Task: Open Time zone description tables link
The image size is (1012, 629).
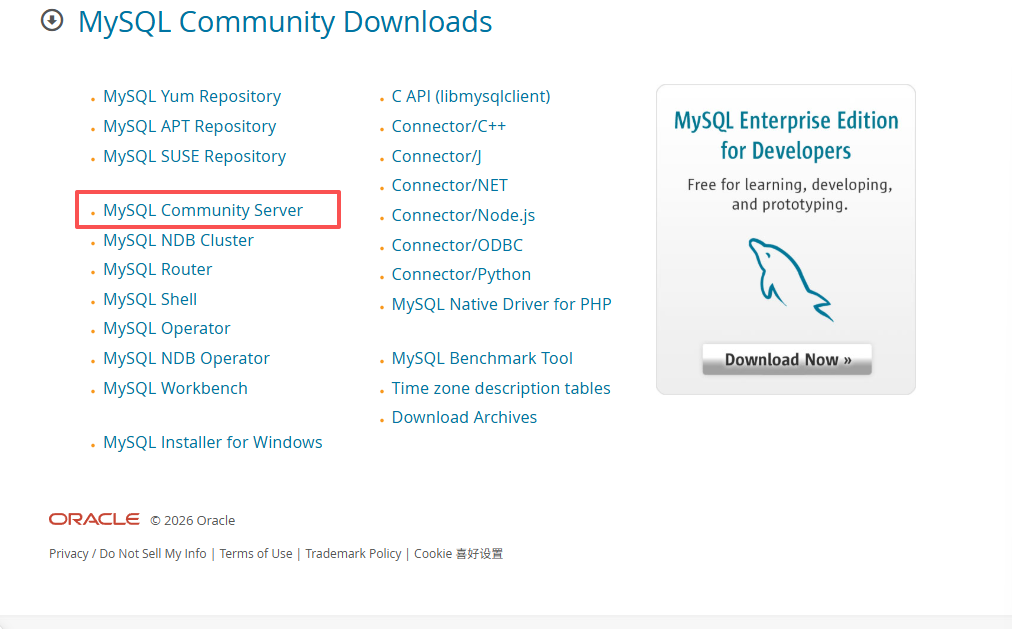Action: 501,388
